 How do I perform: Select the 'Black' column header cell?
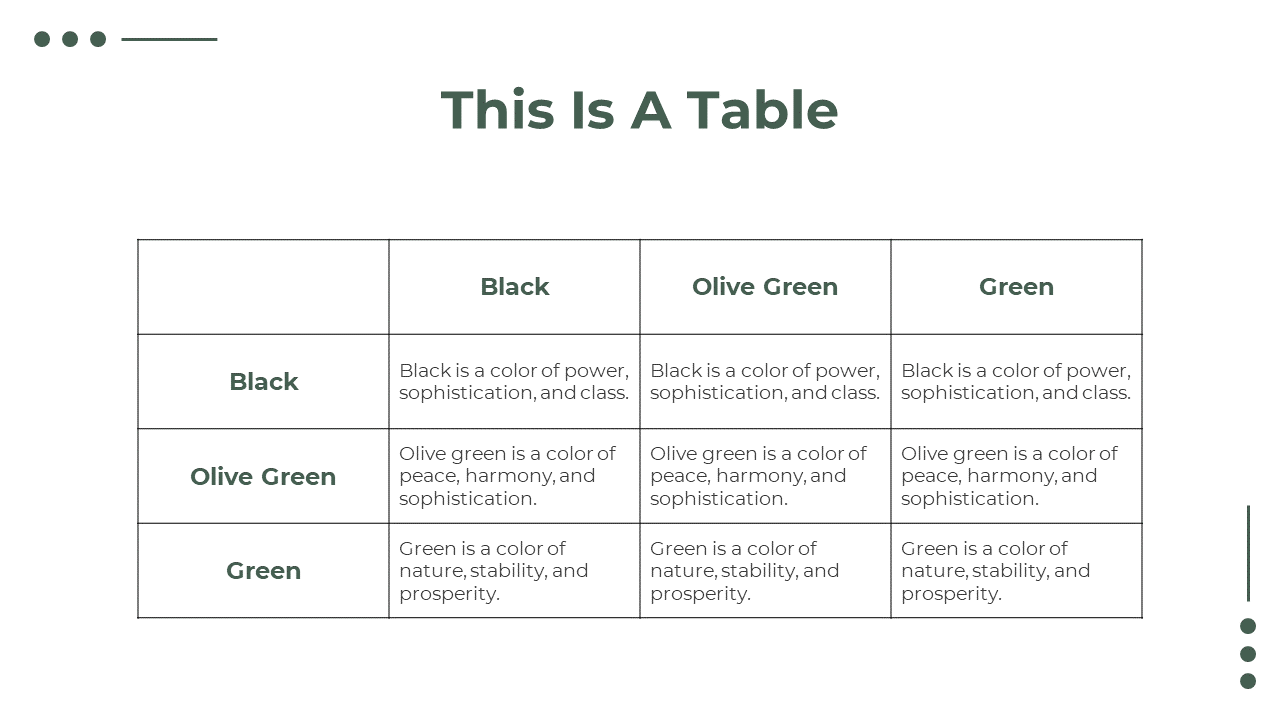(x=514, y=287)
